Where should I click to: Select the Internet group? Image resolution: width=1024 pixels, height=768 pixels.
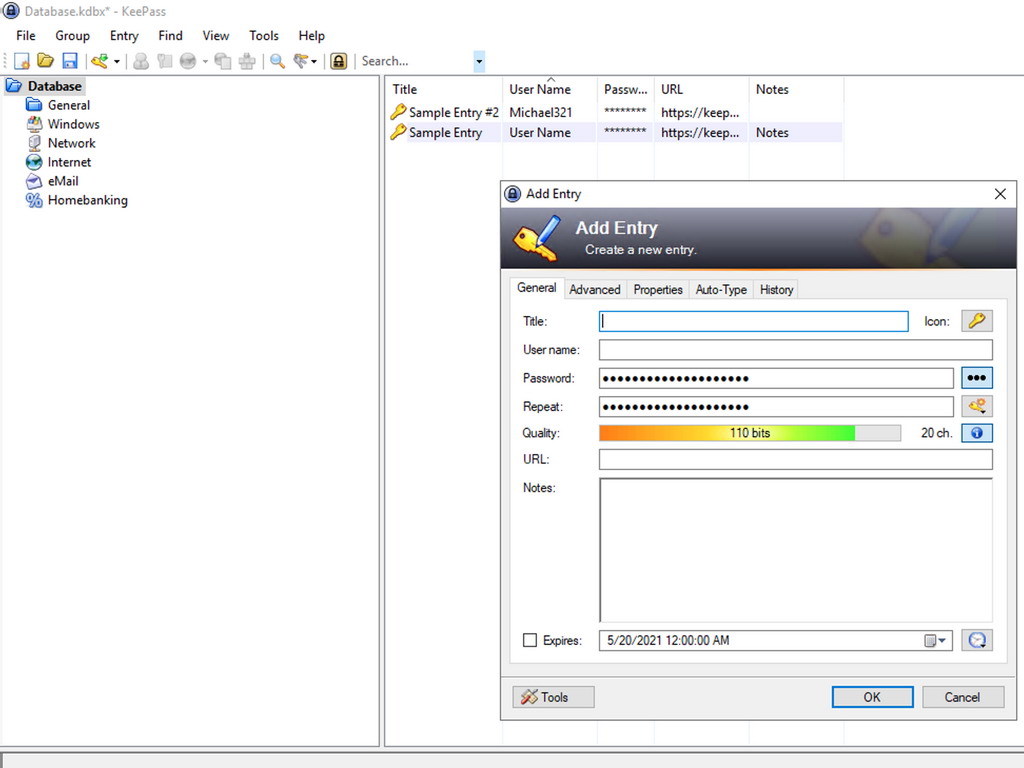69,162
